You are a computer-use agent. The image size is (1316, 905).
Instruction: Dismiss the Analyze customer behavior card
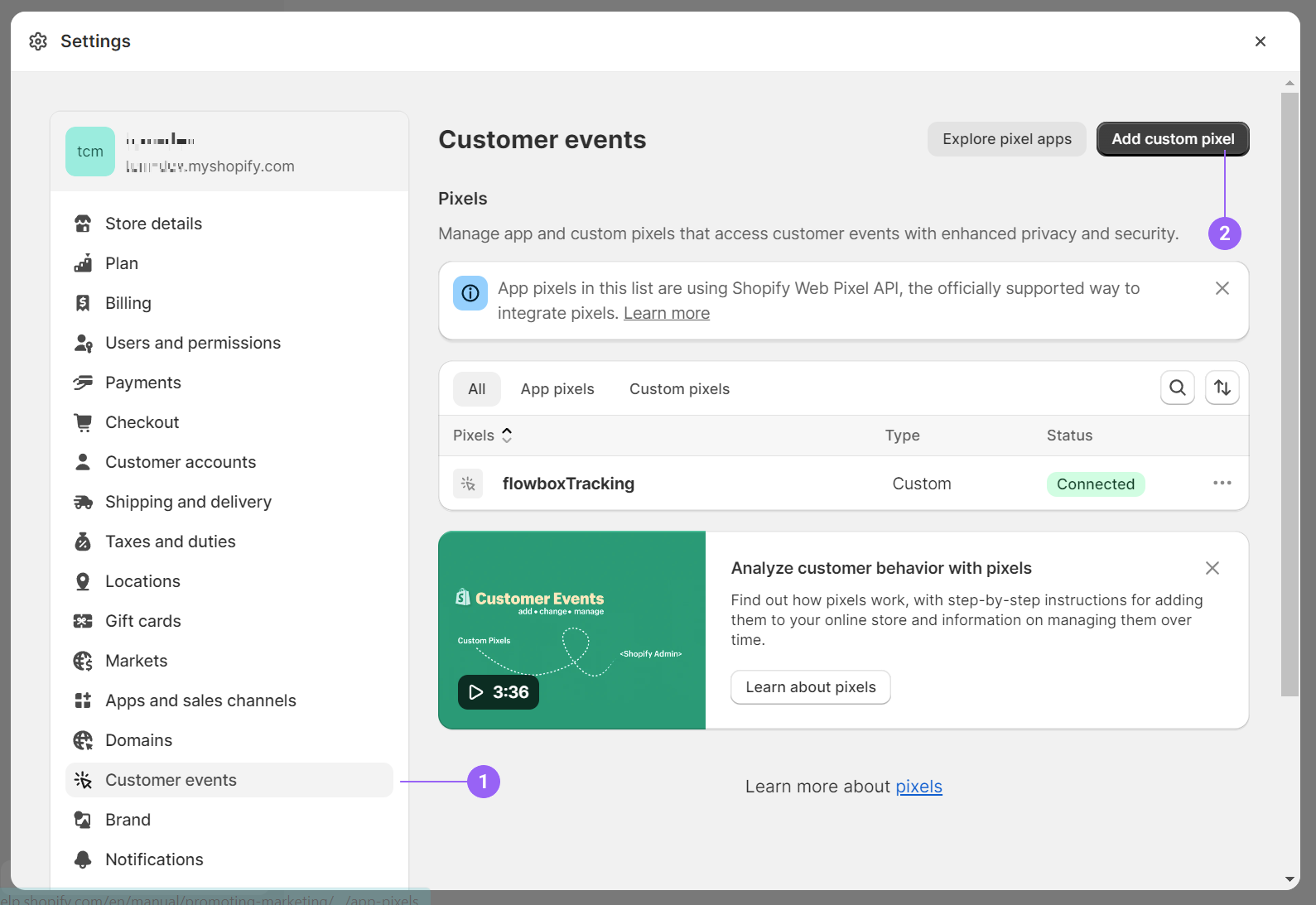pyautogui.click(x=1212, y=568)
